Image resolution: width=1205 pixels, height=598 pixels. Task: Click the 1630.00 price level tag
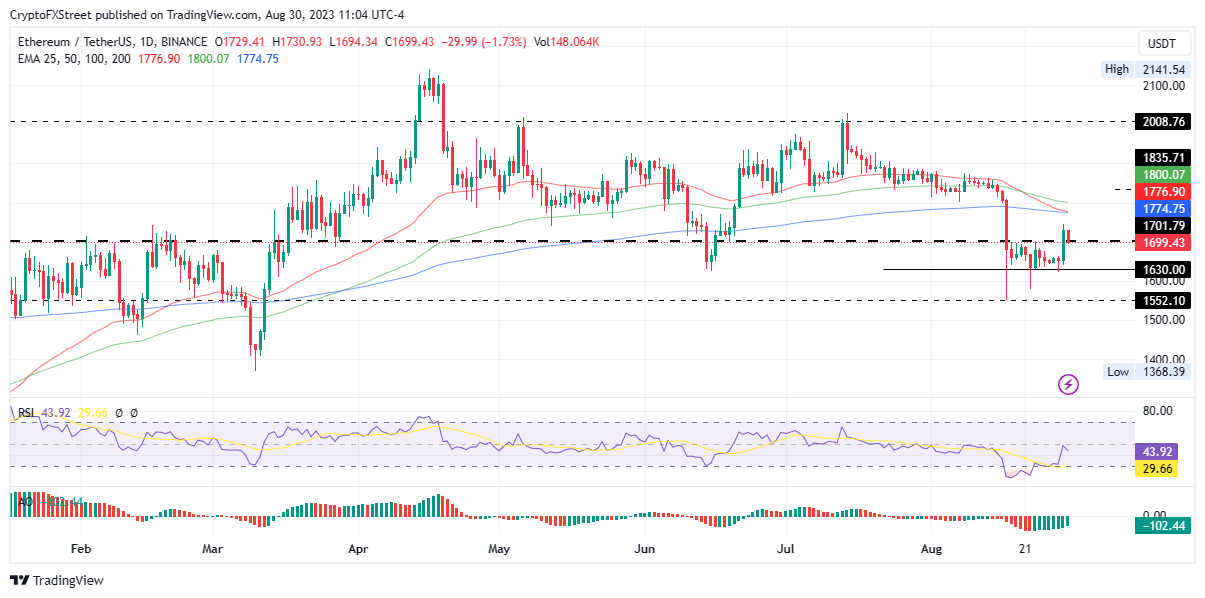pyautogui.click(x=1161, y=269)
